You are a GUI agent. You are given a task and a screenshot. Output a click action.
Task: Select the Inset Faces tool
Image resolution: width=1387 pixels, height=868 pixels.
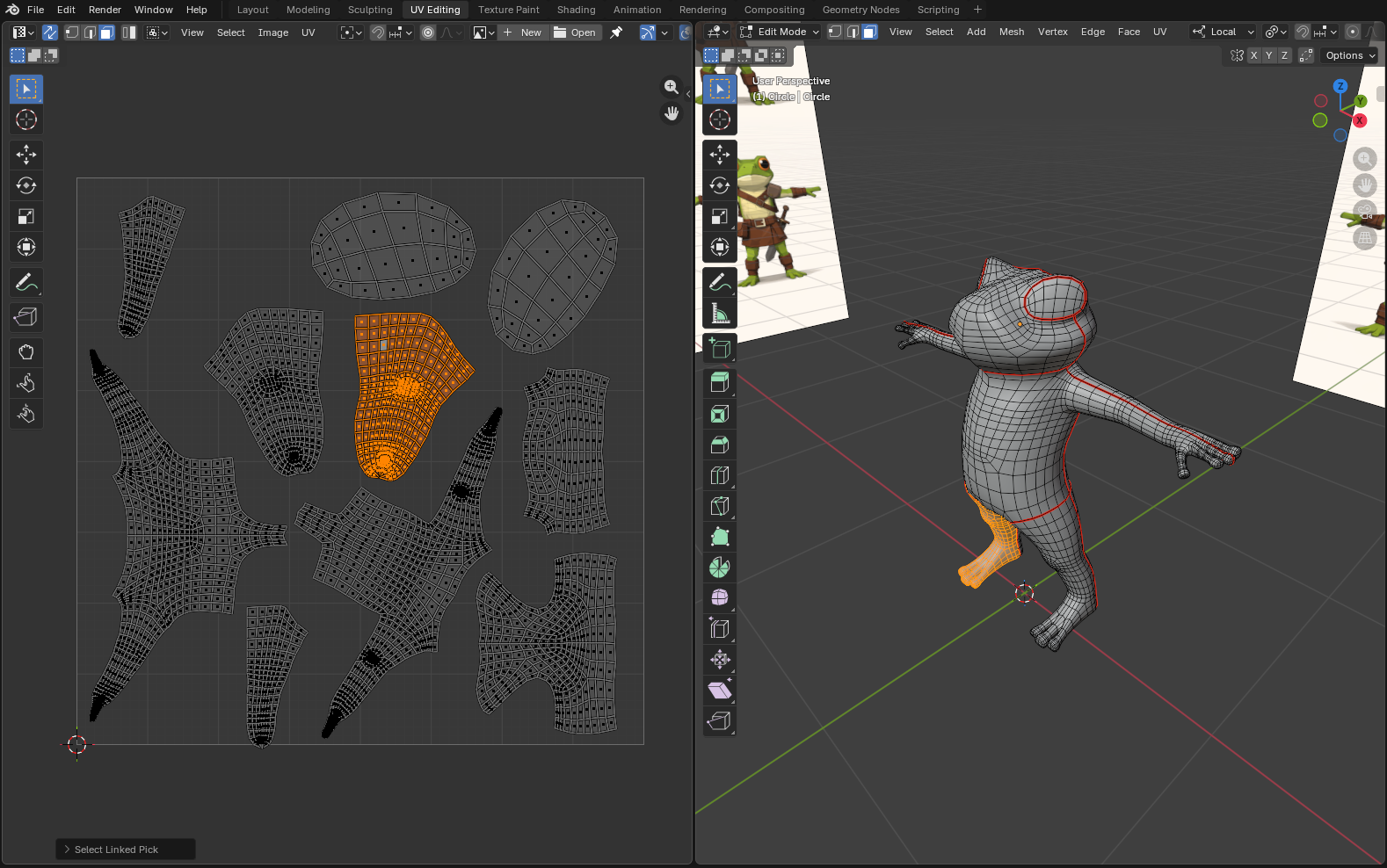pyautogui.click(x=719, y=414)
